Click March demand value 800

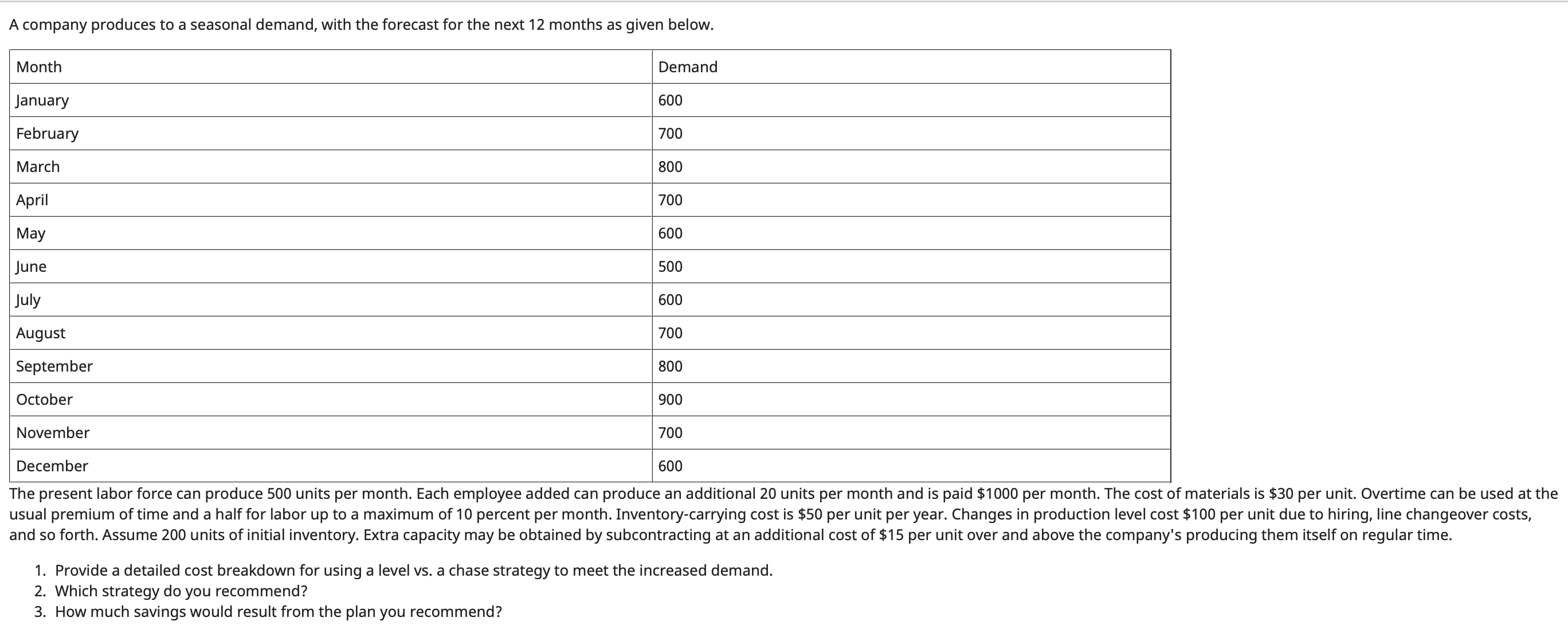point(670,166)
